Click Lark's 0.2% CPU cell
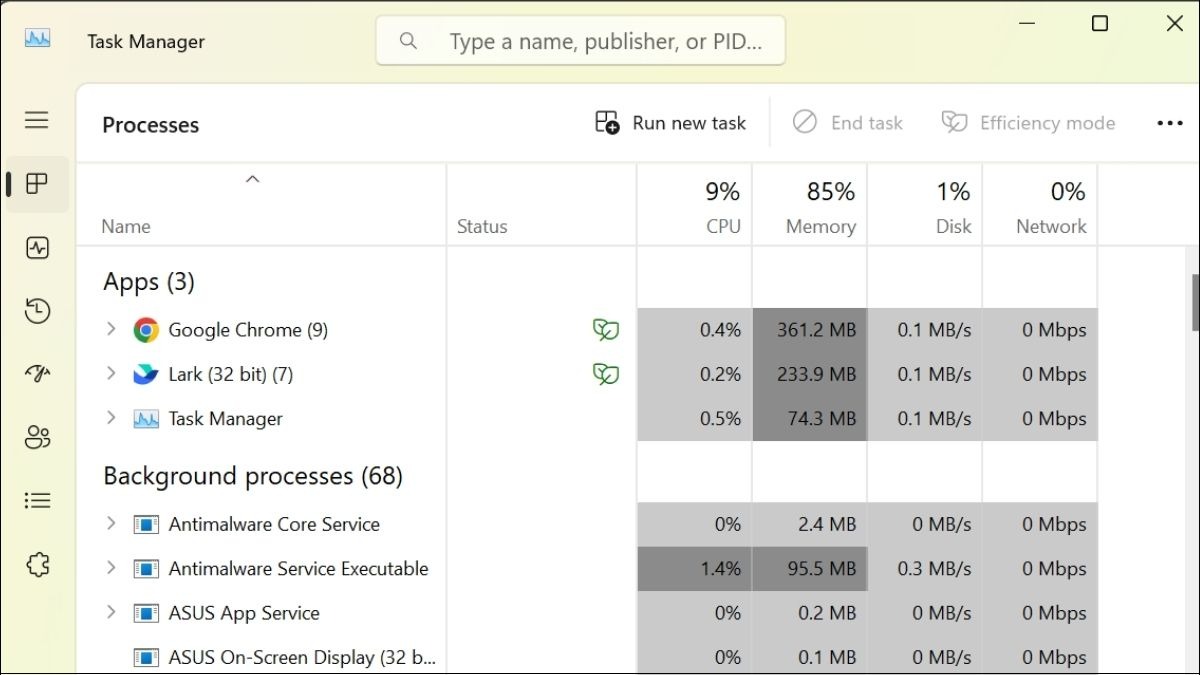 tap(695, 374)
